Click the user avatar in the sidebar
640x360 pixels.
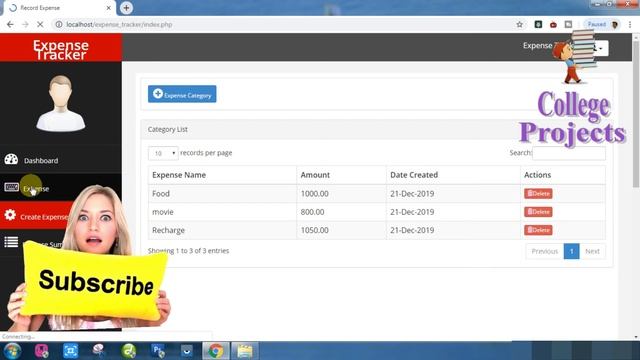pyautogui.click(x=61, y=103)
